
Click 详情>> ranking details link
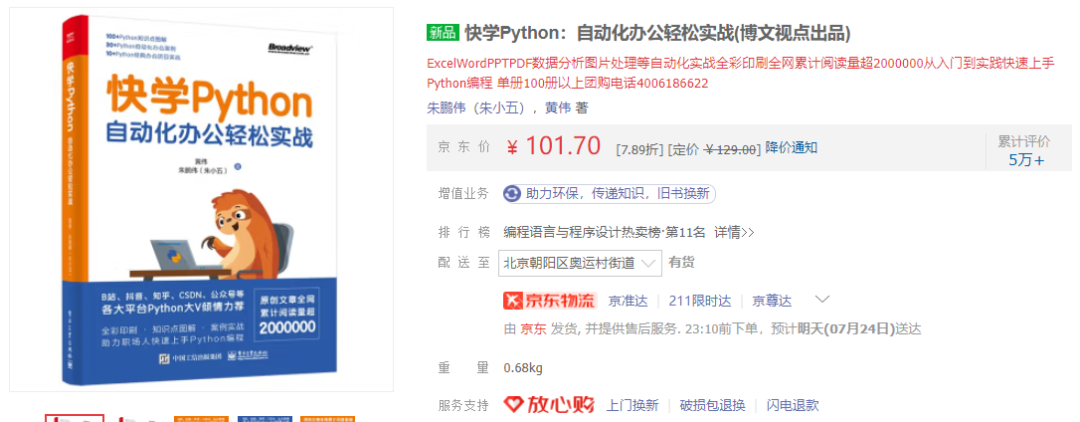coord(734,233)
